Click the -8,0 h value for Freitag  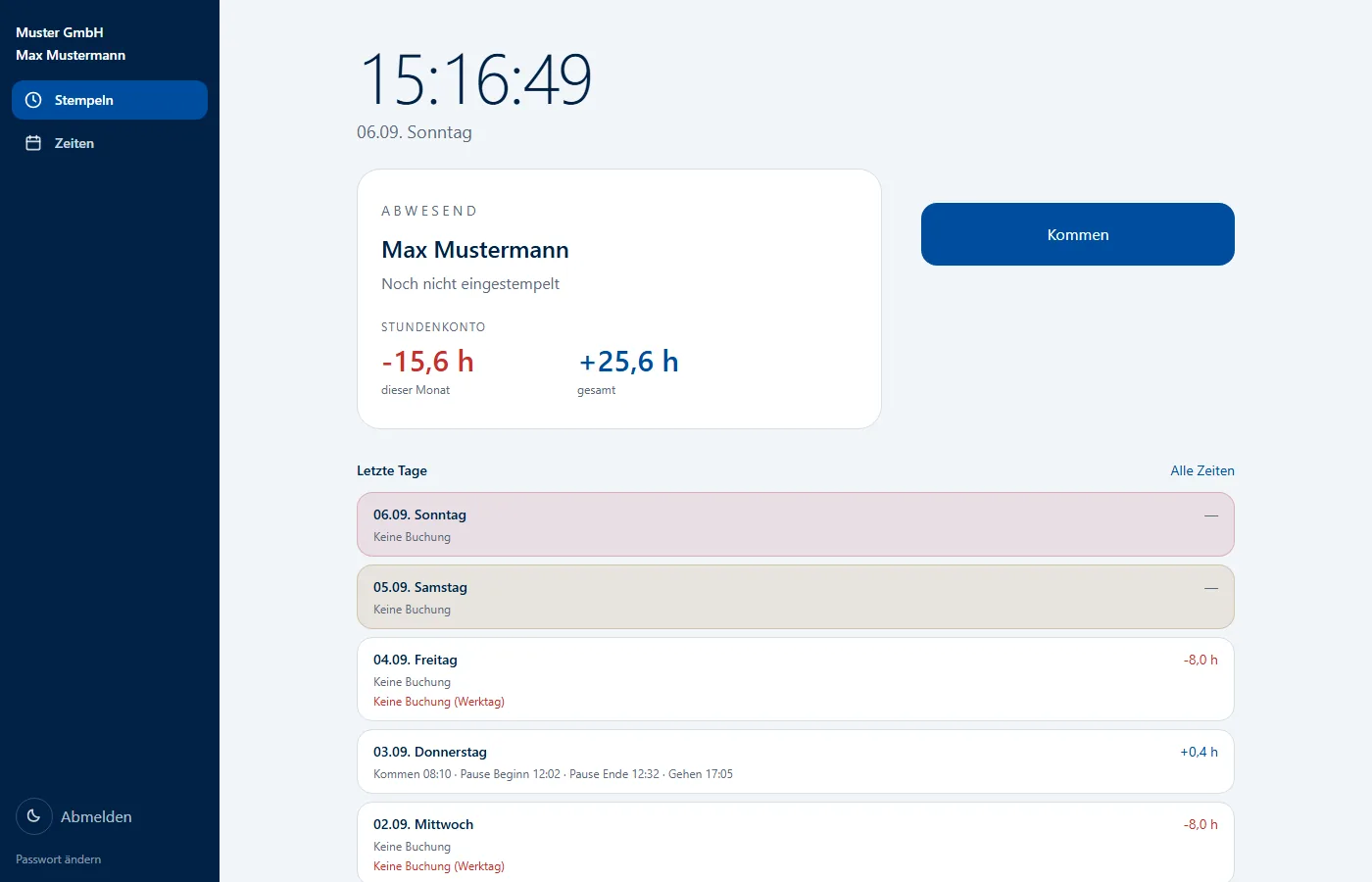tap(1200, 660)
